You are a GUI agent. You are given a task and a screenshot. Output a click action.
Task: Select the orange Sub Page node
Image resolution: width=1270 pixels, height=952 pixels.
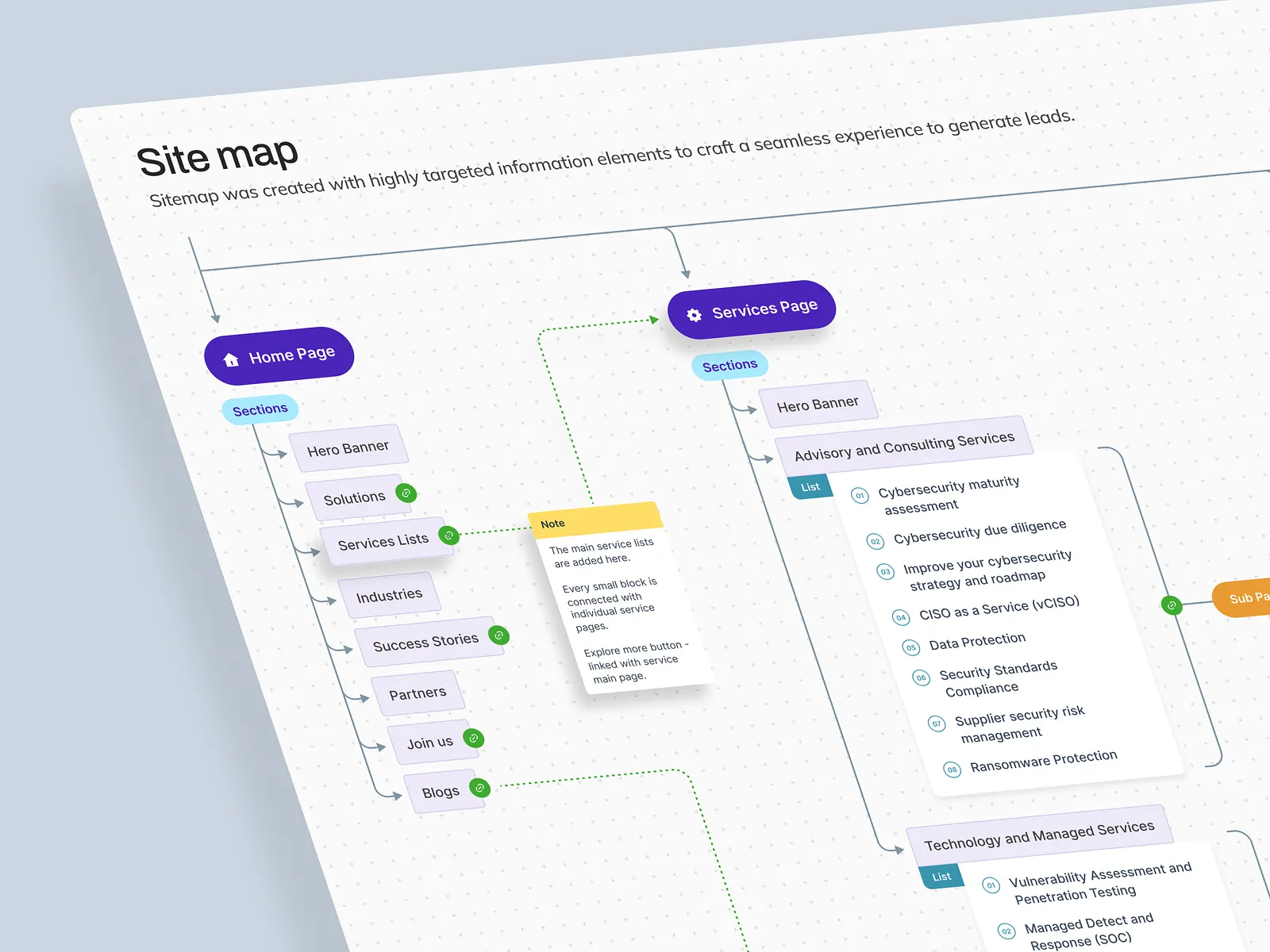coord(1242,597)
